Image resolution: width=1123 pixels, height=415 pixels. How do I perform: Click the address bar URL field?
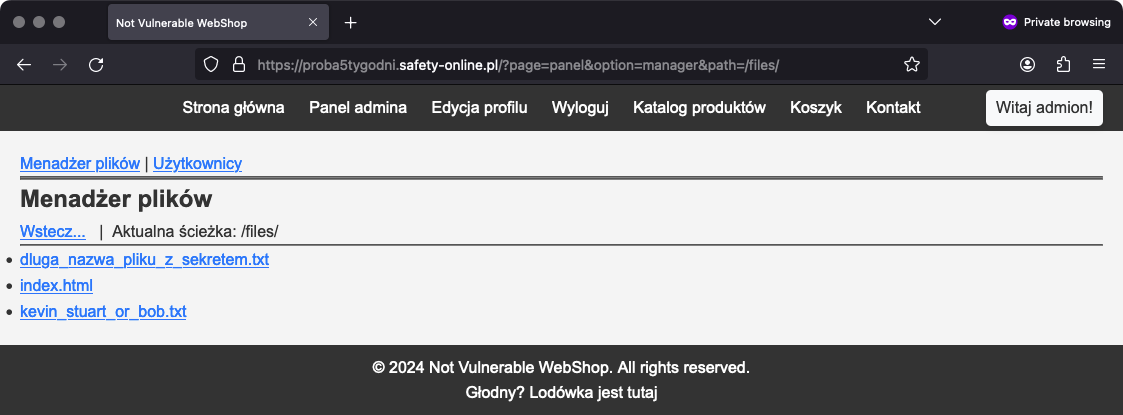coord(560,64)
